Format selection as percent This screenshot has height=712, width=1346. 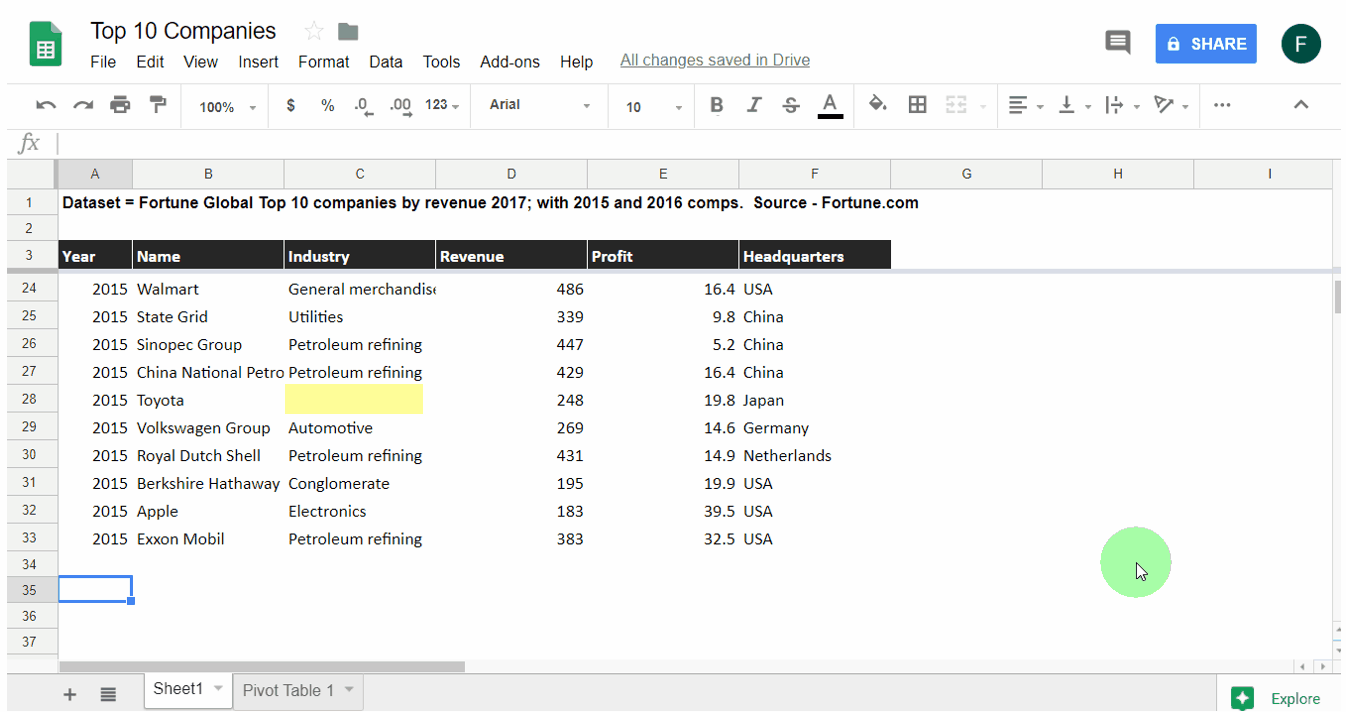[x=327, y=105]
